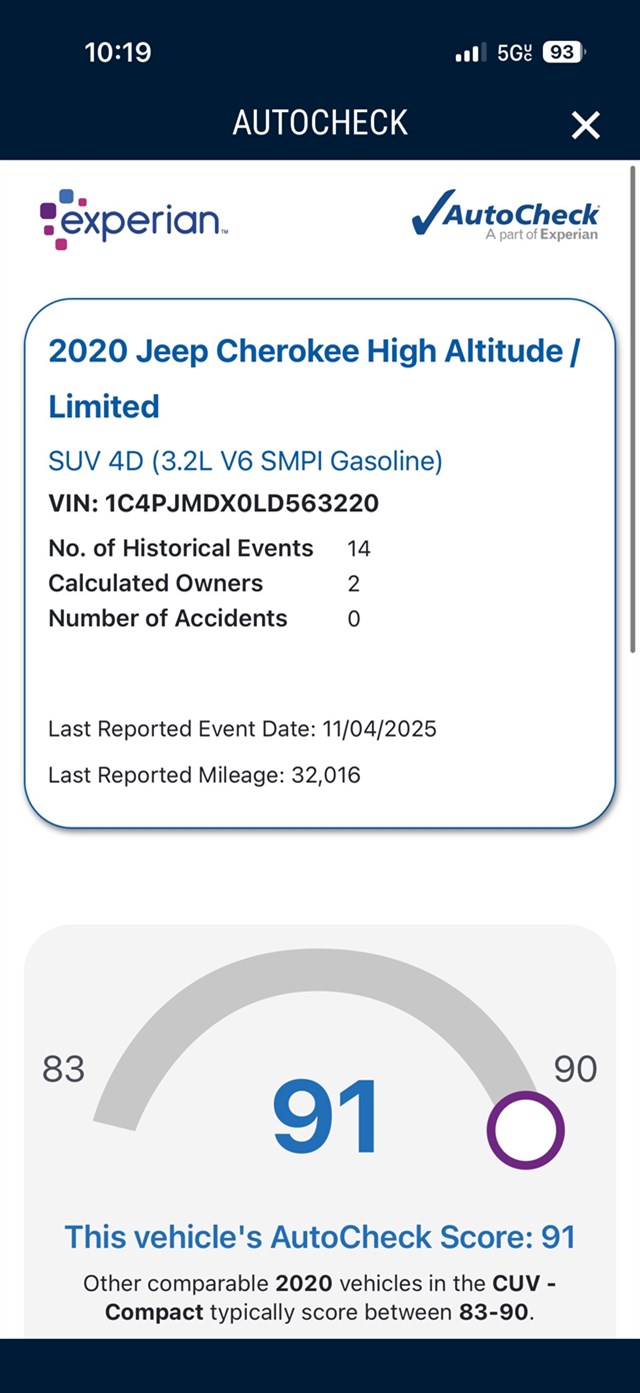The width and height of the screenshot is (640, 1393).
Task: Tap the purple circle gauge marker
Action: tap(525, 1130)
